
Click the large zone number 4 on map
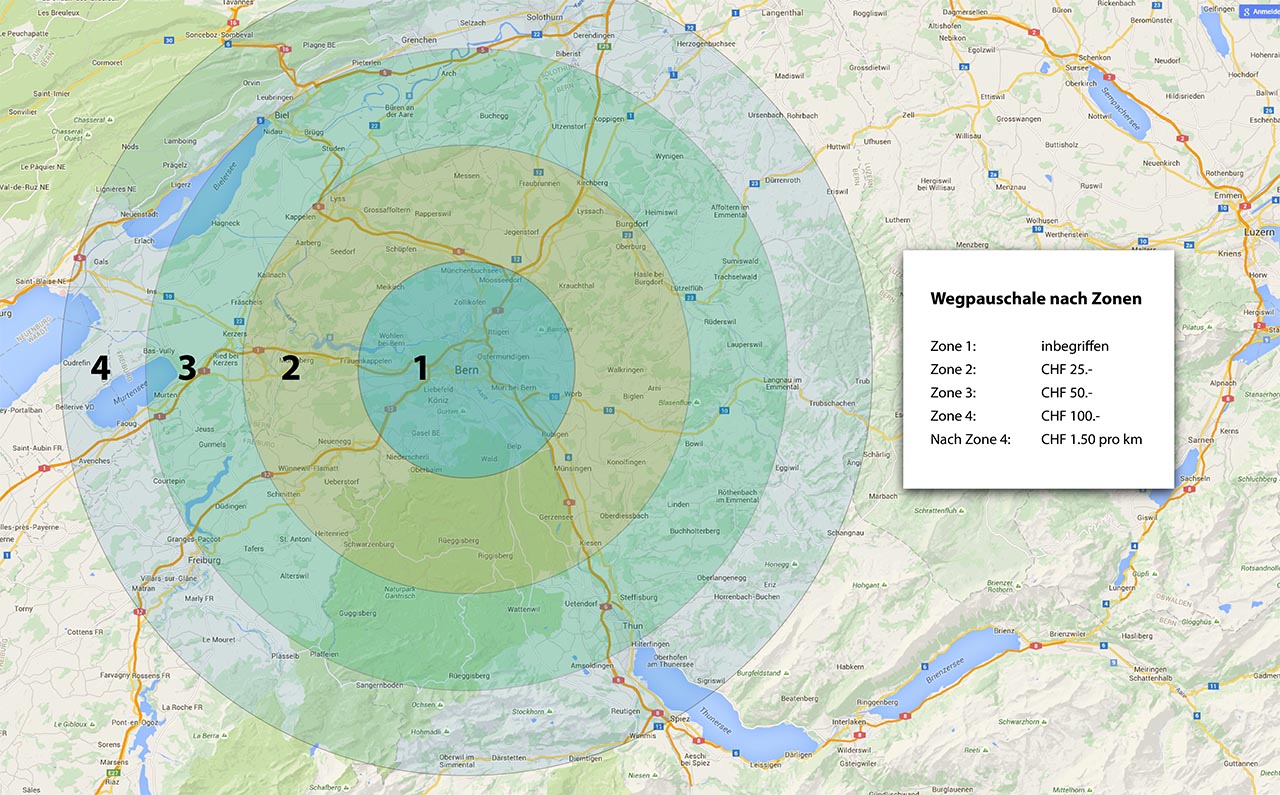pyautogui.click(x=100, y=368)
